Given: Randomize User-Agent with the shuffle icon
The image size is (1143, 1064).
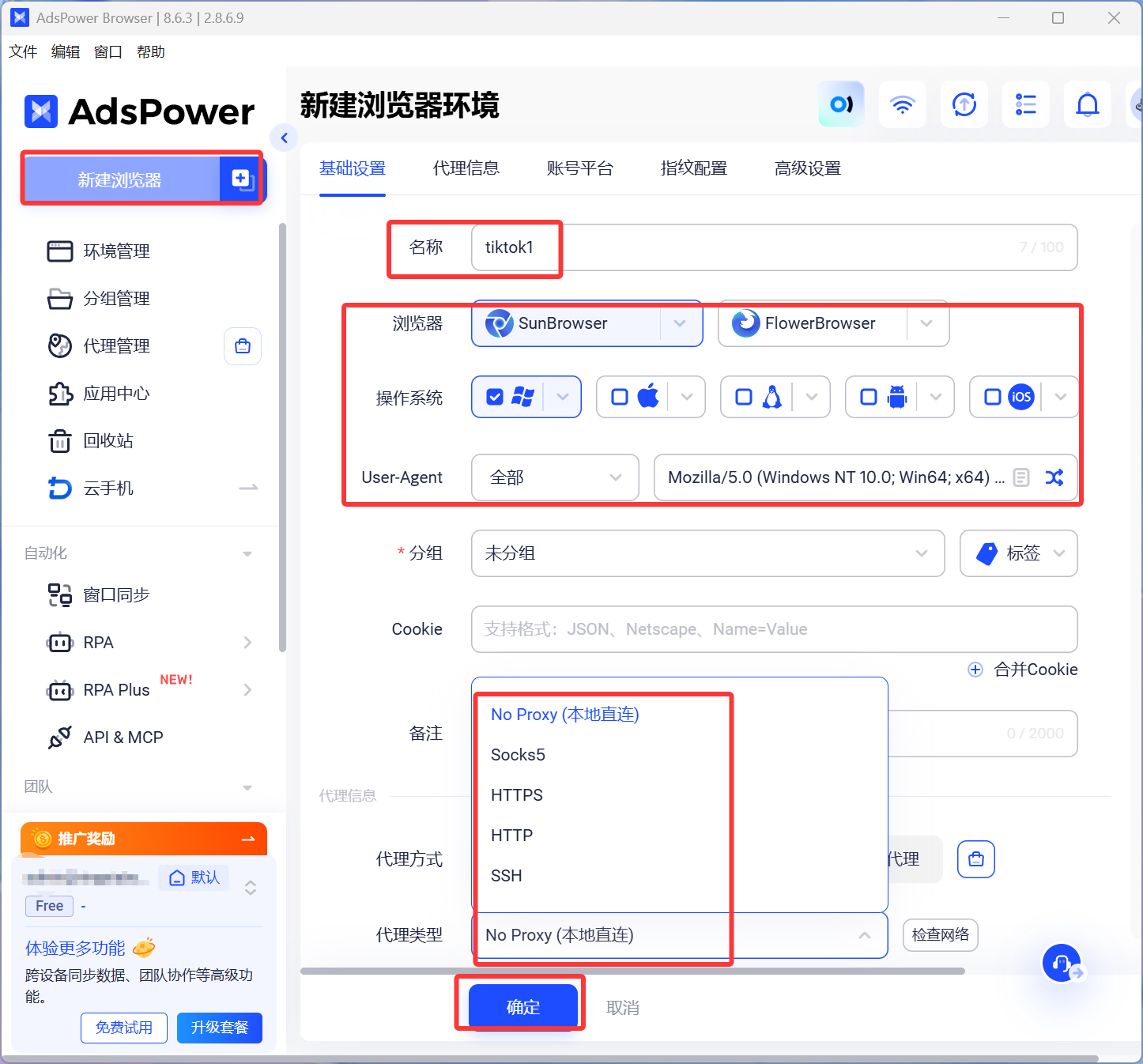Looking at the screenshot, I should tap(1054, 477).
